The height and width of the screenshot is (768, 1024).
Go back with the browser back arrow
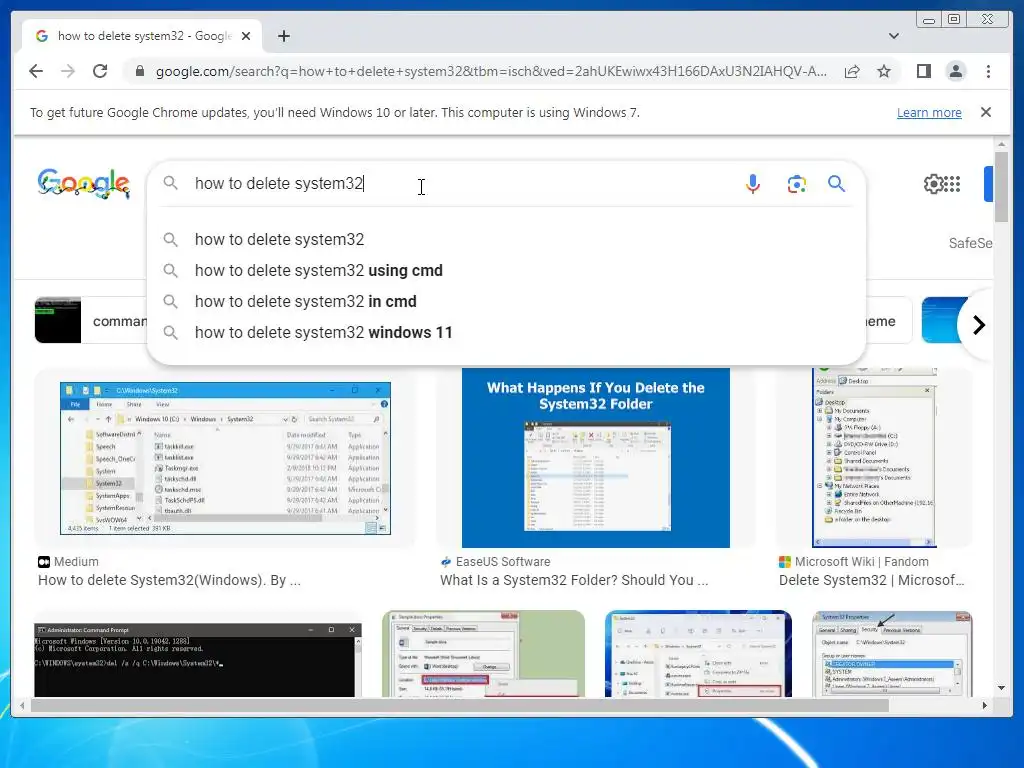[36, 71]
